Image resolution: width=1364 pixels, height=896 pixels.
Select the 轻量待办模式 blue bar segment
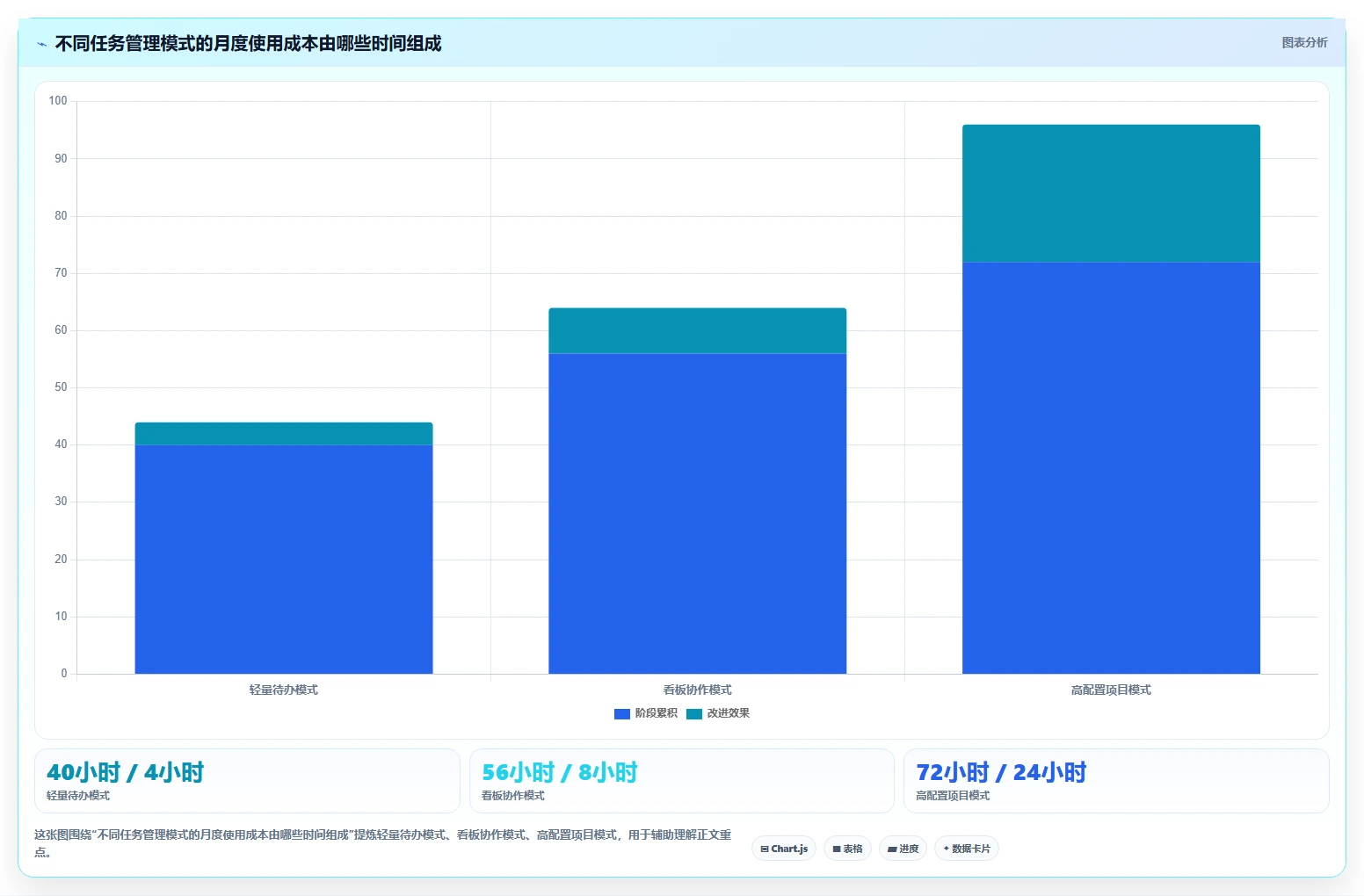pos(284,559)
